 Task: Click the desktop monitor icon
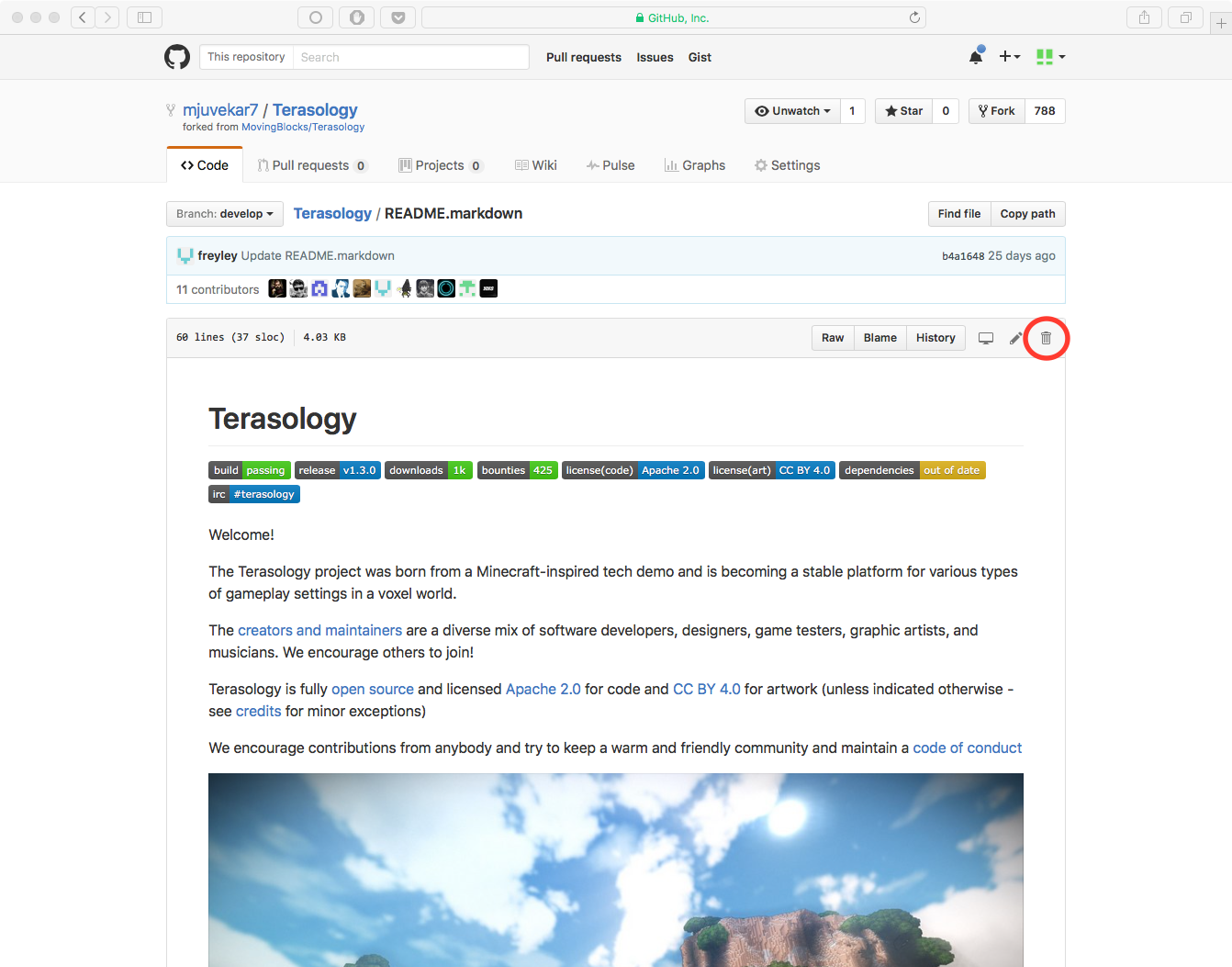[x=986, y=338]
